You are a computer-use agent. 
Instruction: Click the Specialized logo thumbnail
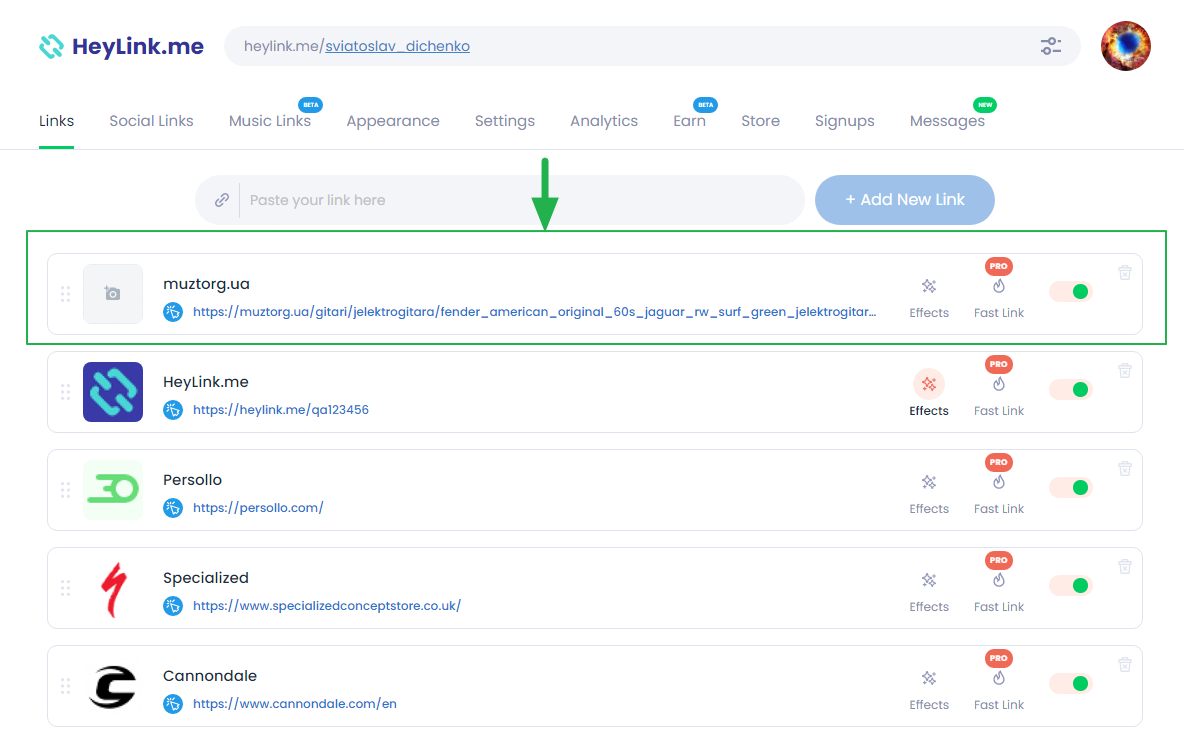point(113,588)
